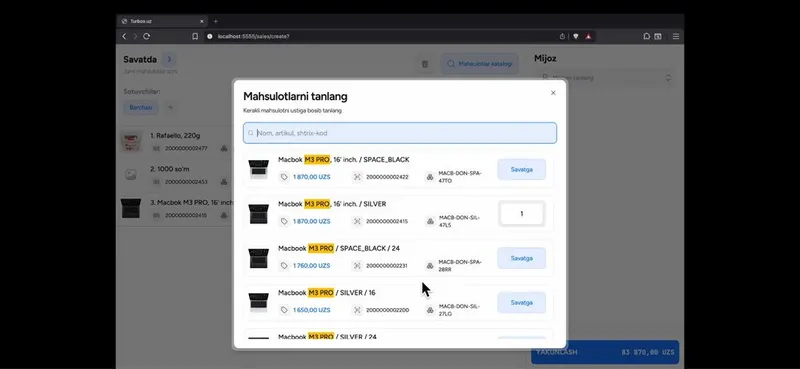Bookmark this page icon in toolbar

(195, 36)
